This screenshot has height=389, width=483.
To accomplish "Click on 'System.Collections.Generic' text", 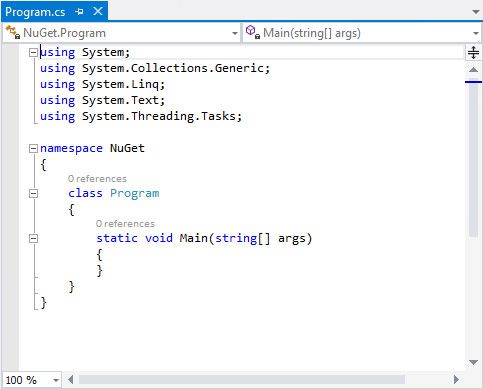I will click(x=173, y=68).
